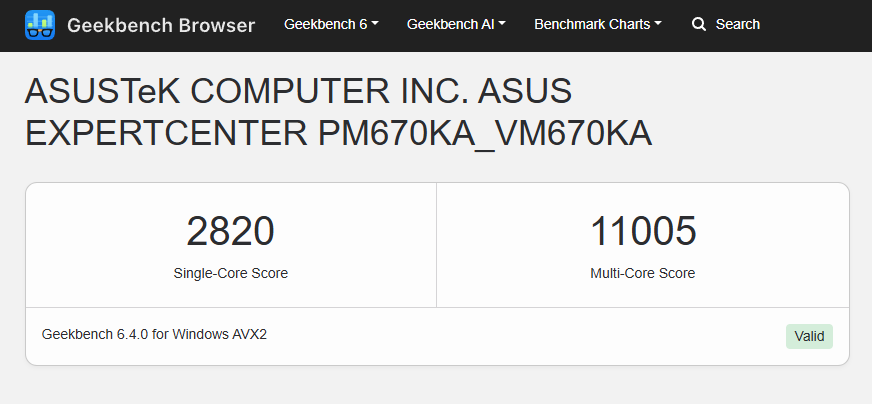Click the ASUSTeK COMPUTER INC. heading line
The width and height of the screenshot is (872, 404).
[298, 92]
